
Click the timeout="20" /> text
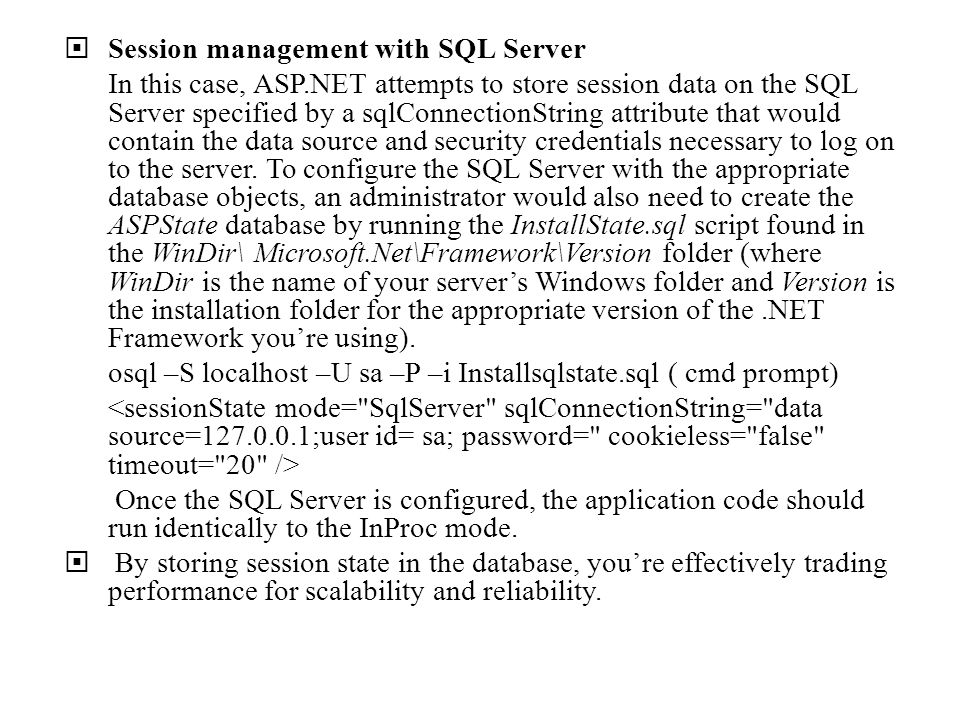coord(204,465)
